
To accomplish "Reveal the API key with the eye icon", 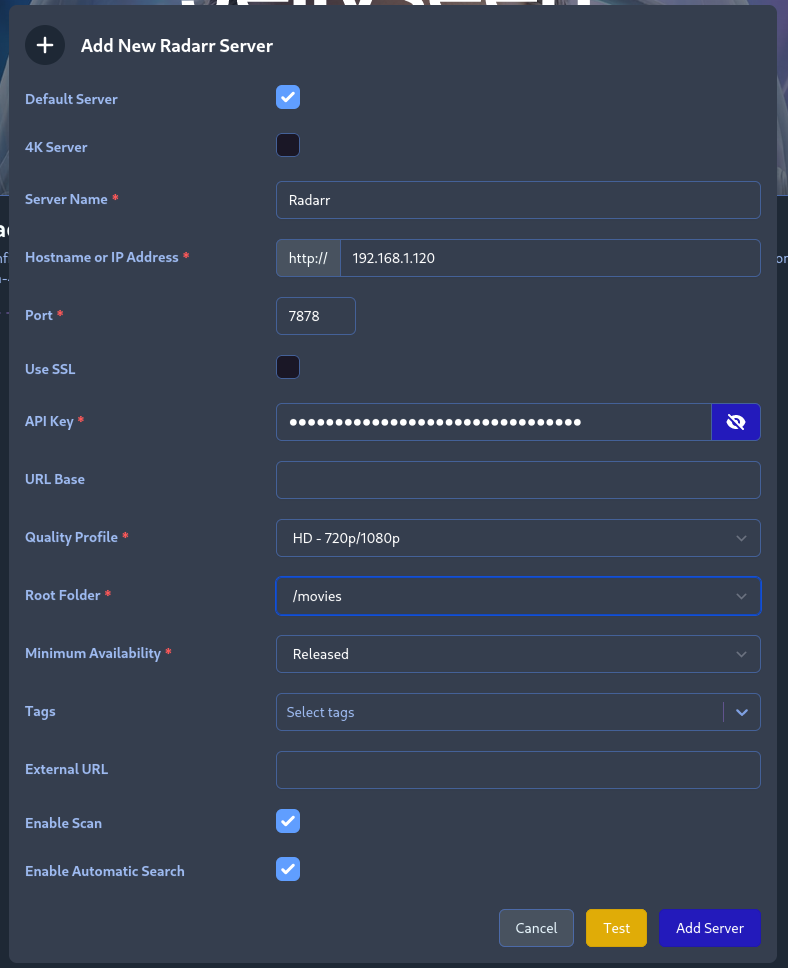I will (x=736, y=422).
